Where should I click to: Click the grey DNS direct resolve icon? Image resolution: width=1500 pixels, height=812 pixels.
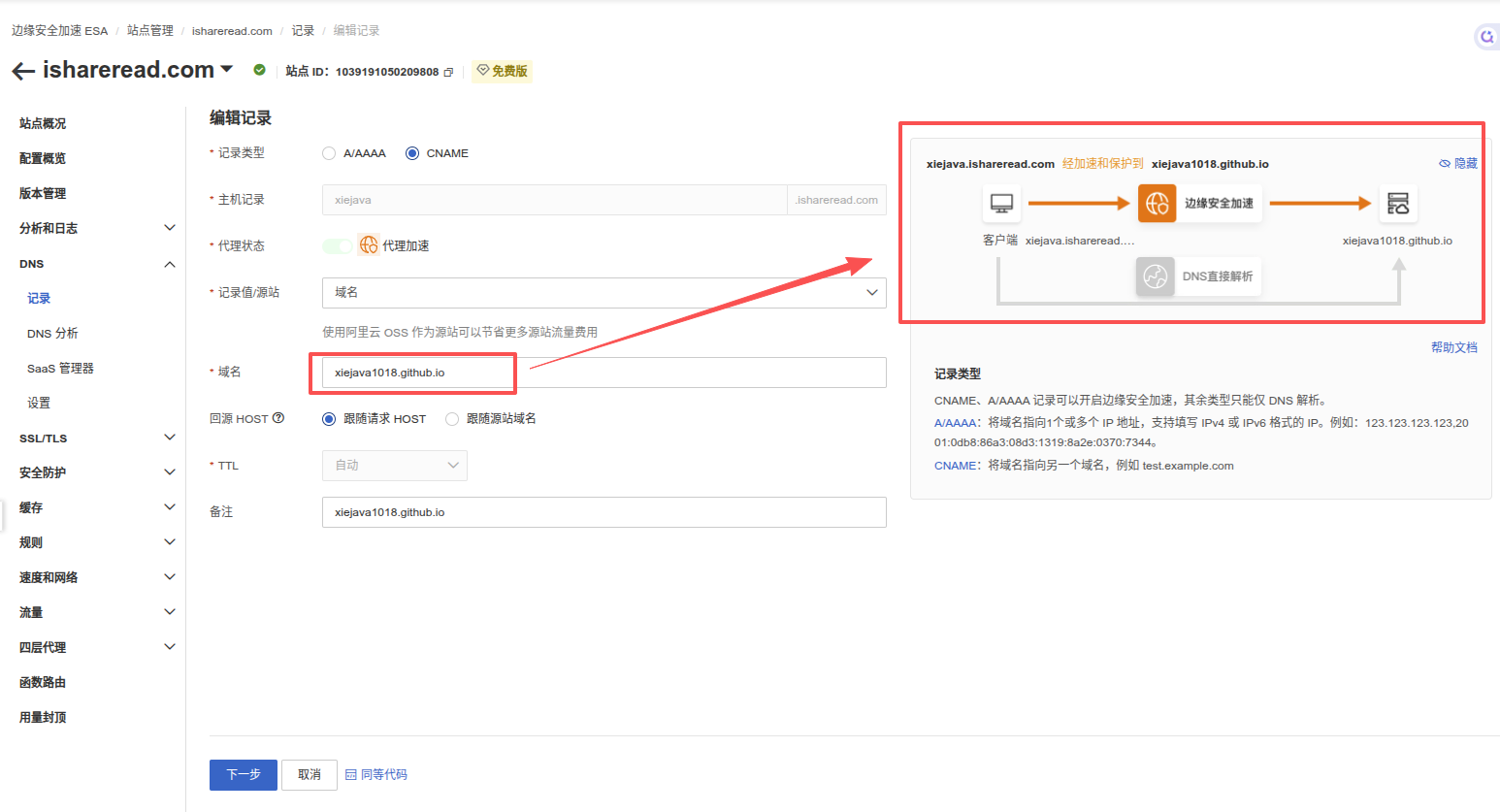(x=1155, y=276)
